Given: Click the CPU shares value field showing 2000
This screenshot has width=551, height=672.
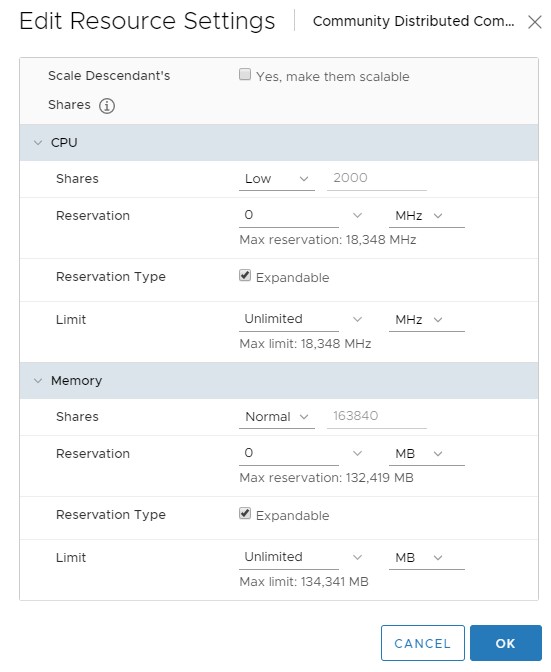Looking at the screenshot, I should [x=377, y=178].
